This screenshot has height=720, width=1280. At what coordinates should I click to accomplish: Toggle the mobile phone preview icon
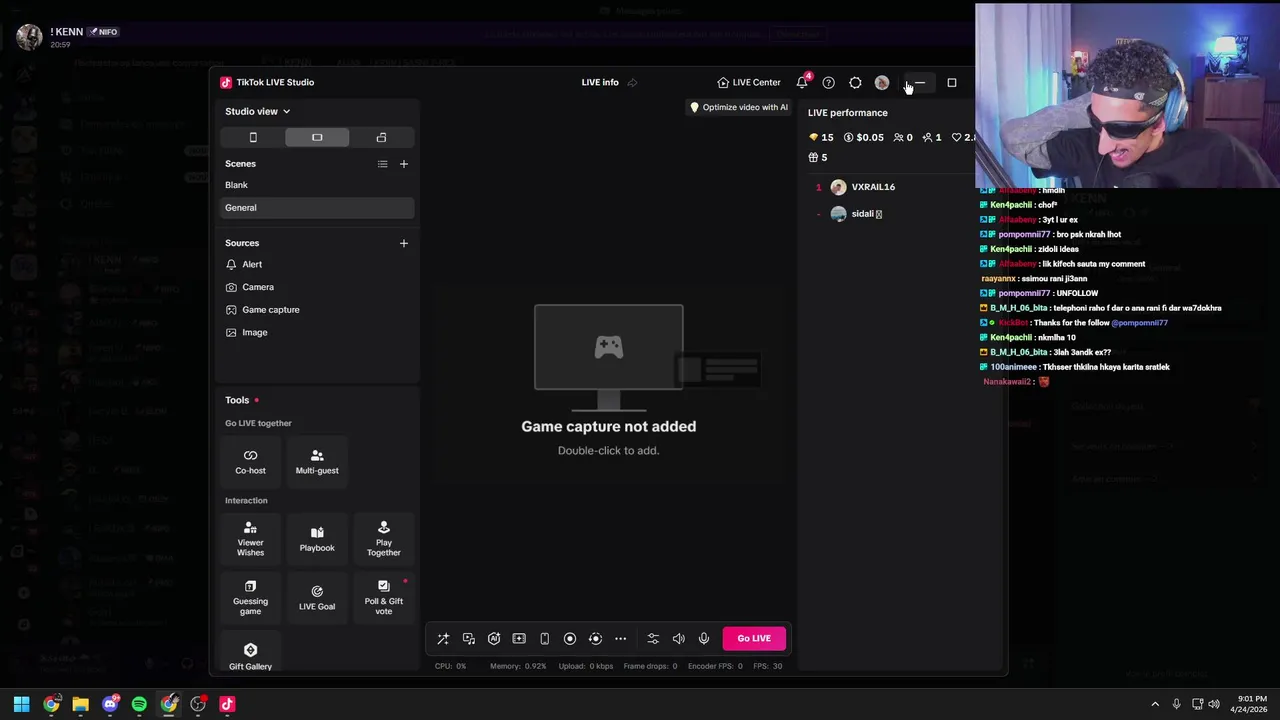(x=544, y=638)
